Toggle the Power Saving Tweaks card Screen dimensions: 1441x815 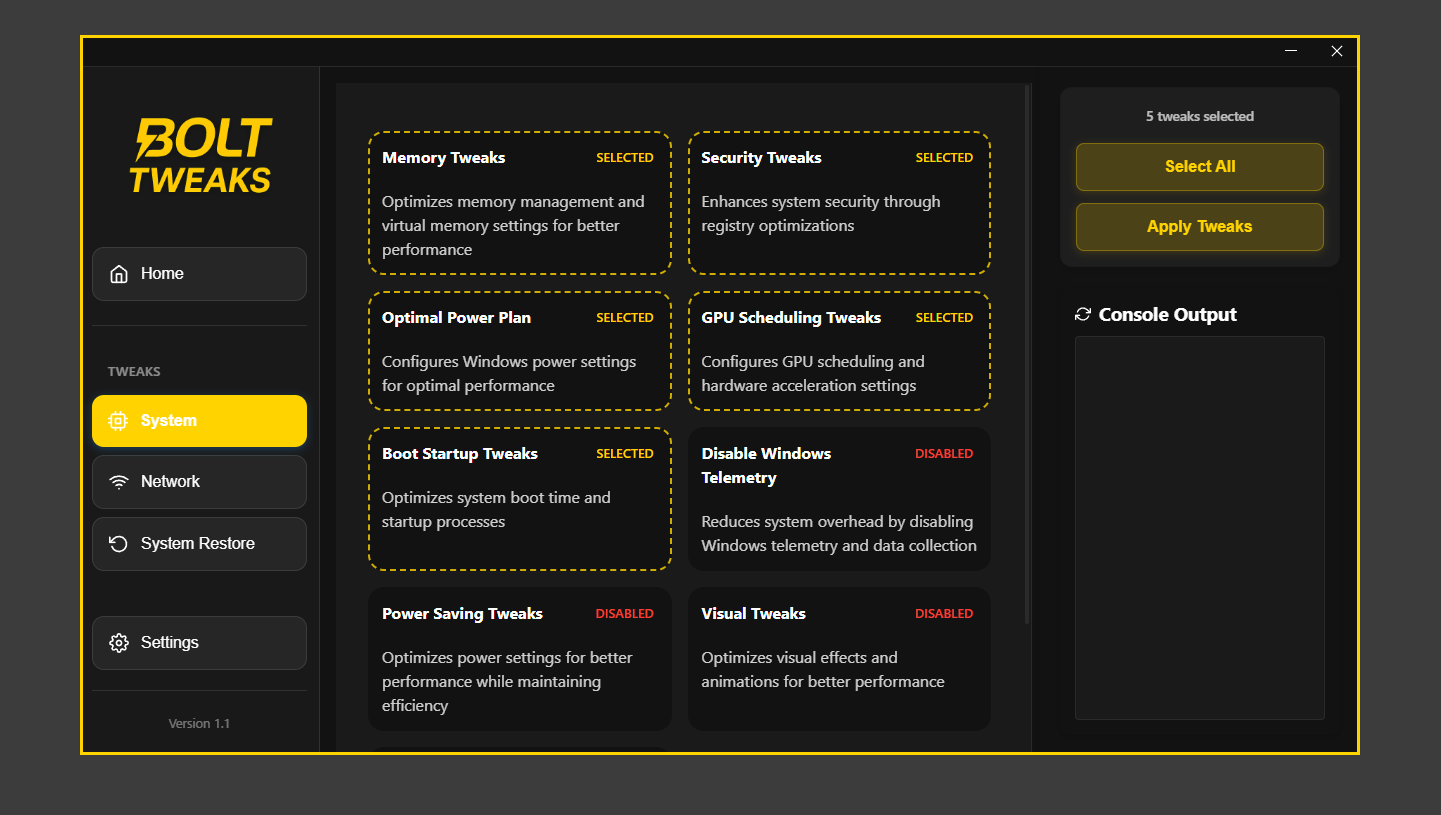[519, 659]
